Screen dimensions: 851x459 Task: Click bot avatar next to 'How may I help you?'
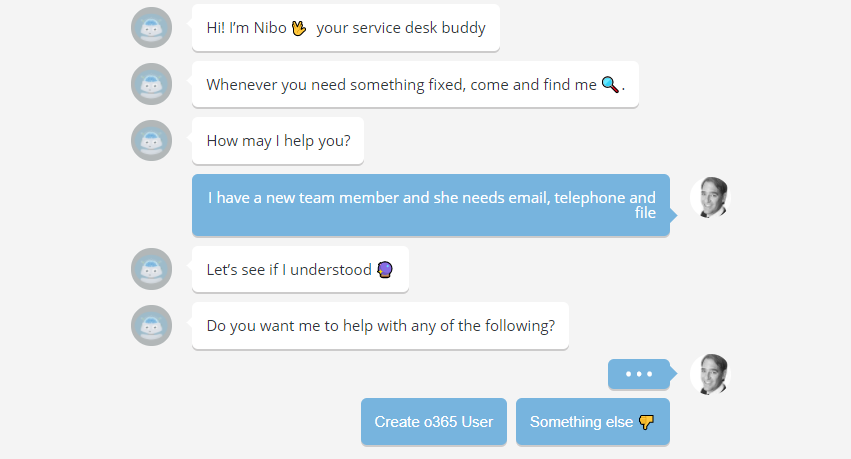pos(151,141)
